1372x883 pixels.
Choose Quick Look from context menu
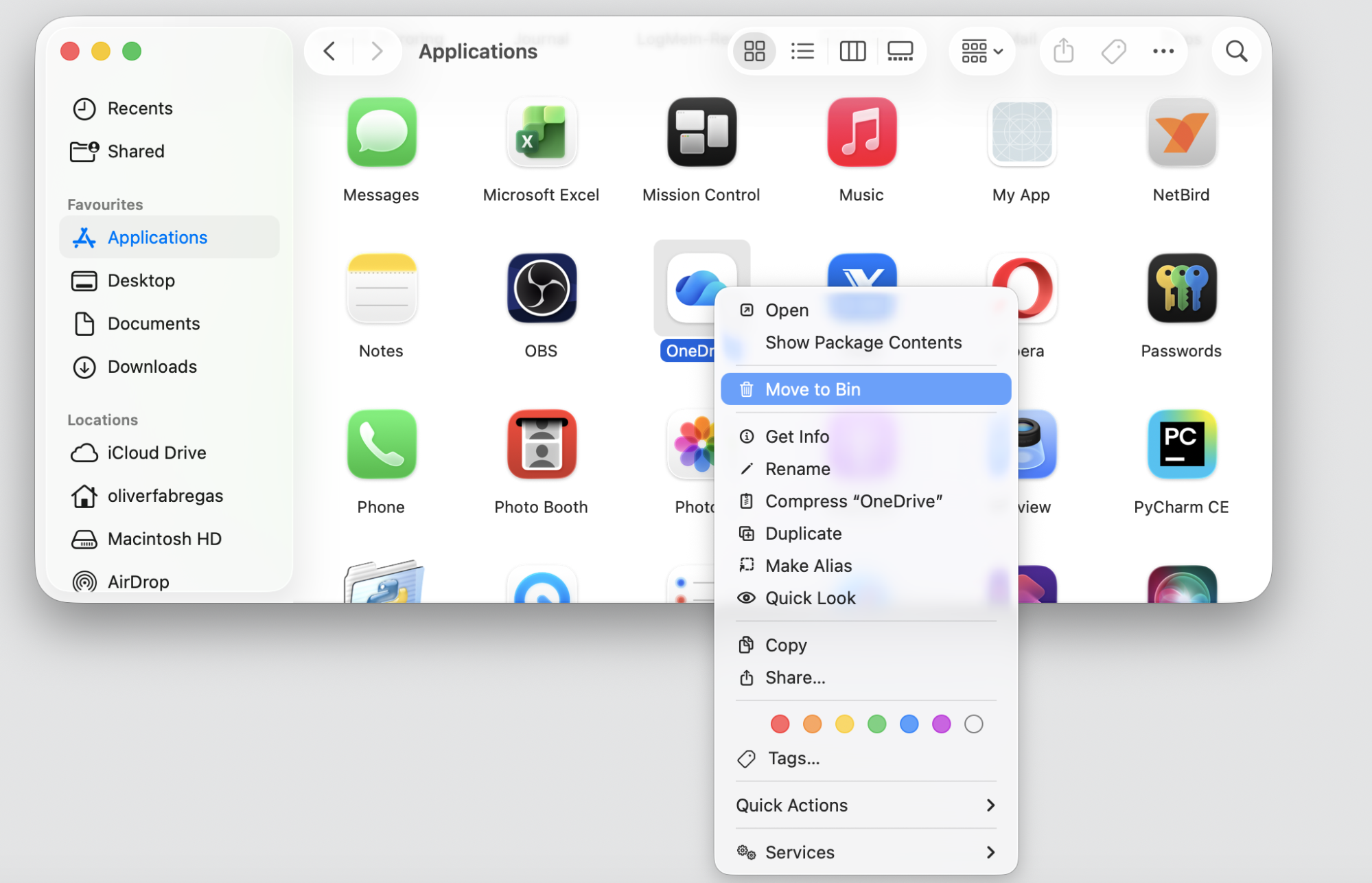pos(865,598)
